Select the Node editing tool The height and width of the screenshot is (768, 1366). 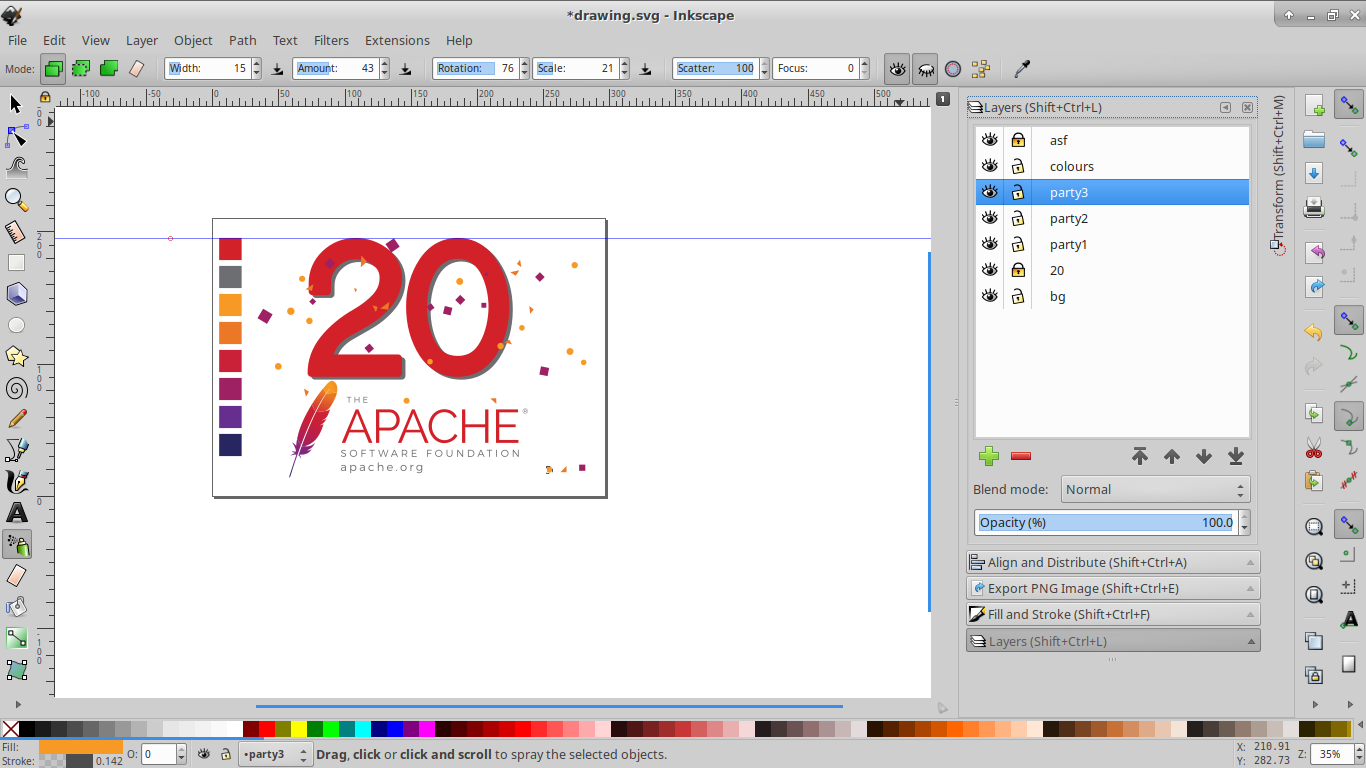tap(16, 135)
